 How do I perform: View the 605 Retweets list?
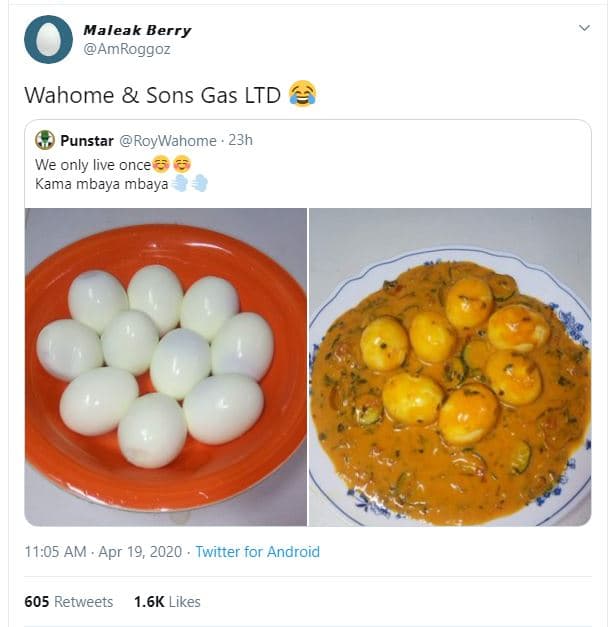(68, 602)
